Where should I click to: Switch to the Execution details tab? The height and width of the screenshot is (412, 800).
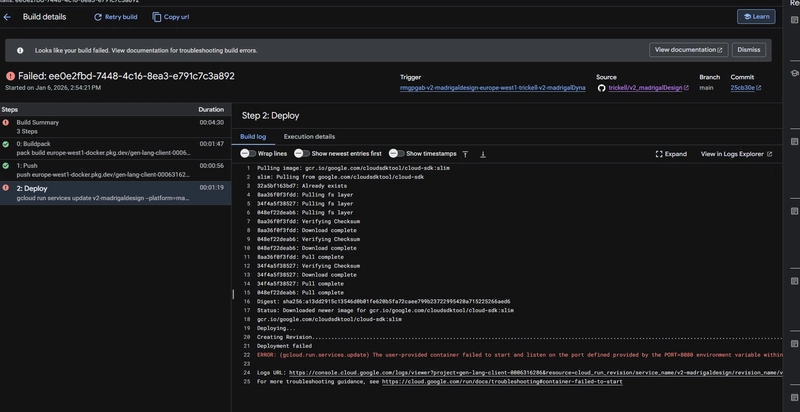[x=309, y=136]
